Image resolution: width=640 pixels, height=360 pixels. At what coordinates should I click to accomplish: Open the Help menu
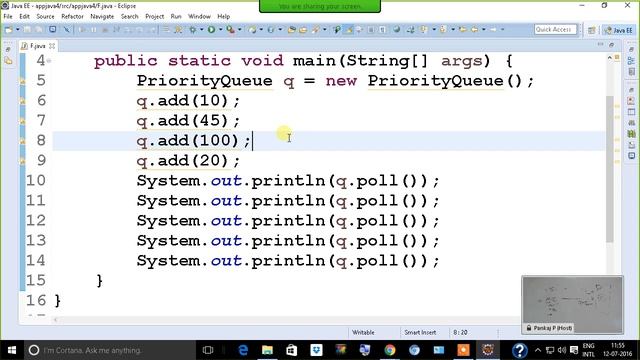coord(223,16)
